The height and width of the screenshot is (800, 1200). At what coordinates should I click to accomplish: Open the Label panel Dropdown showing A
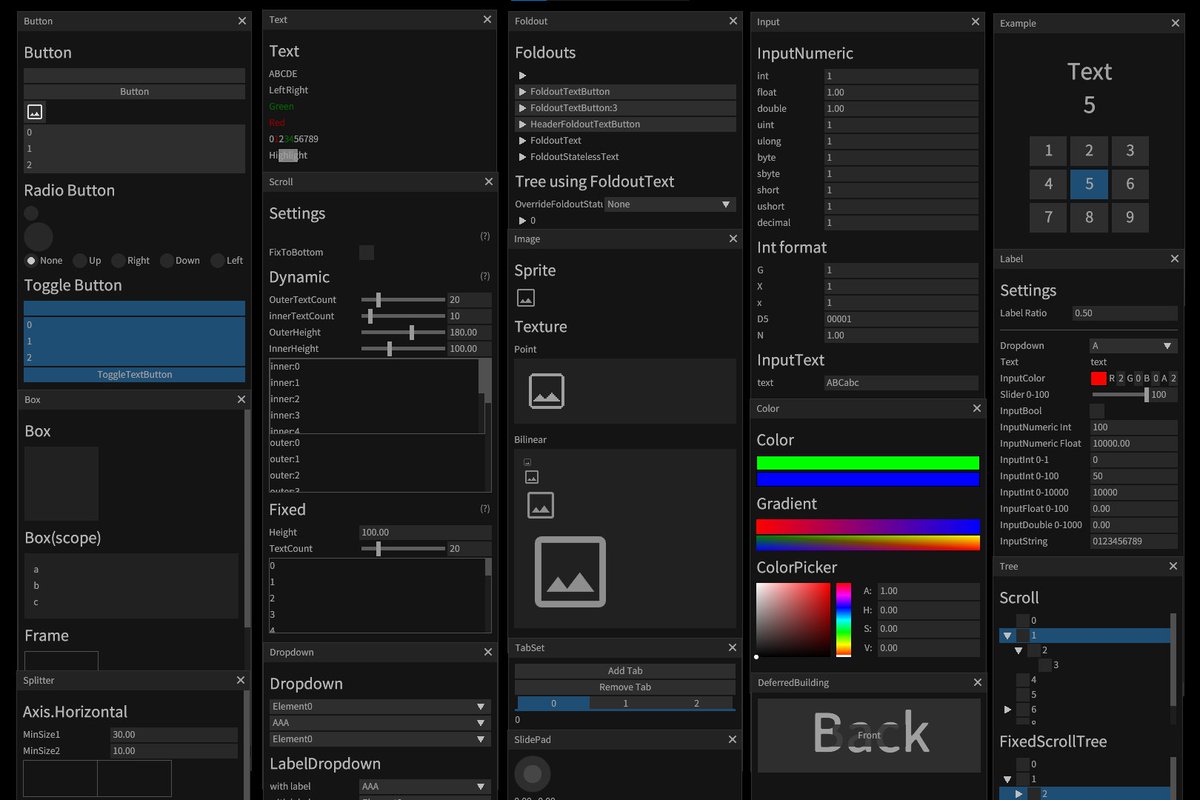tap(1134, 345)
